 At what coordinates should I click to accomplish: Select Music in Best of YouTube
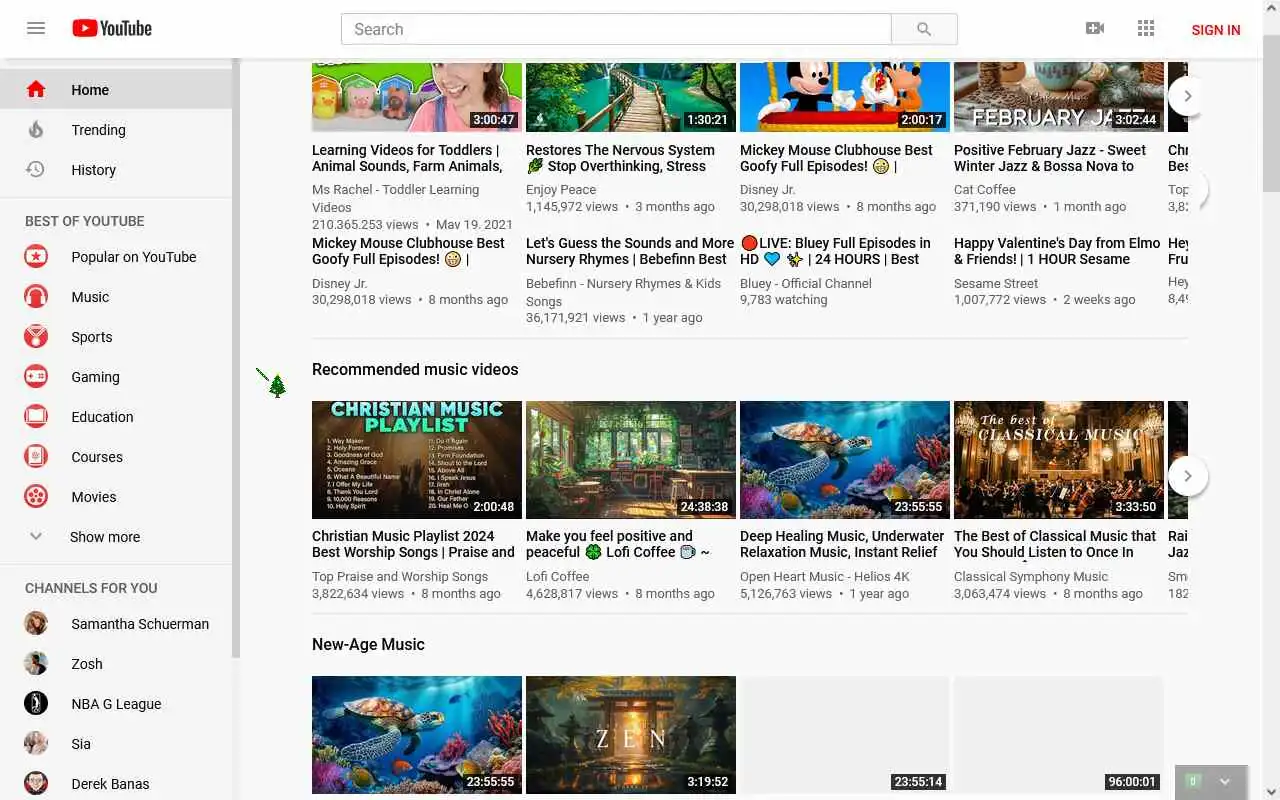(x=116, y=297)
